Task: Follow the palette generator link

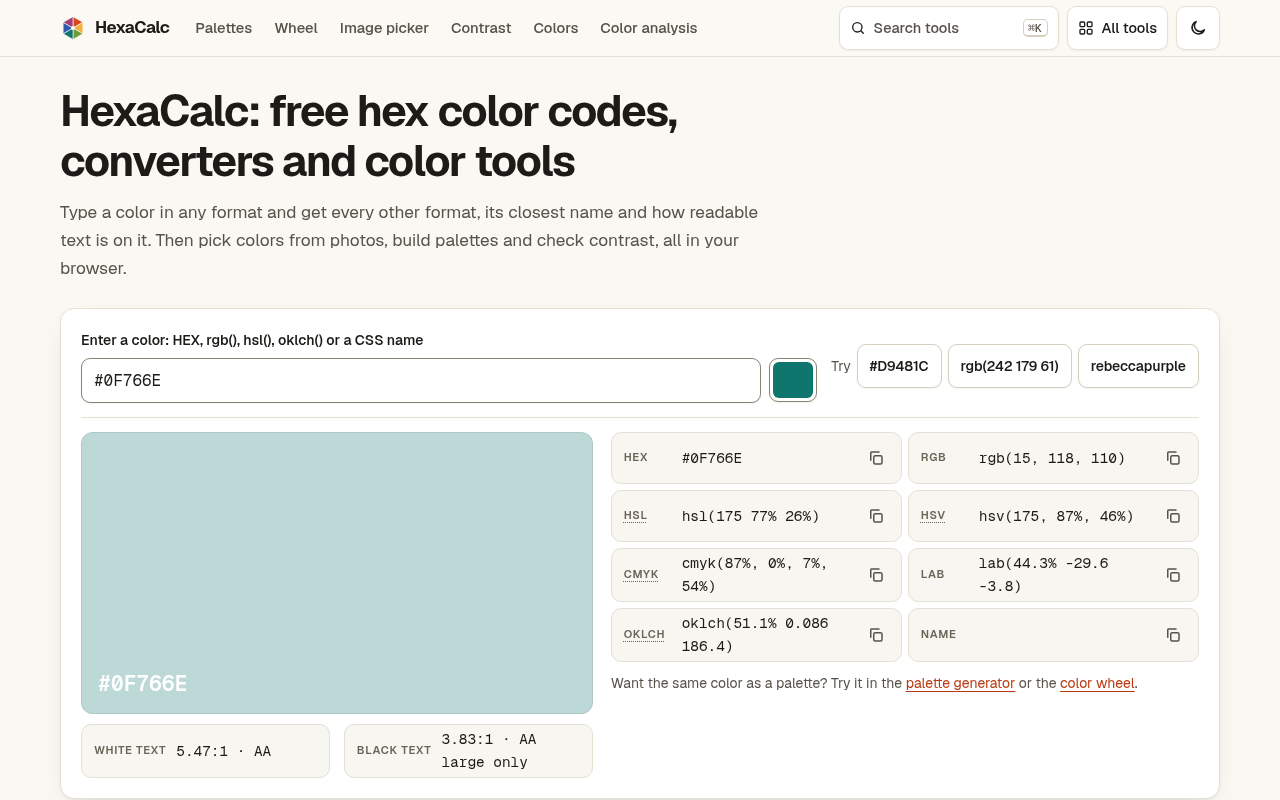Action: [960, 684]
